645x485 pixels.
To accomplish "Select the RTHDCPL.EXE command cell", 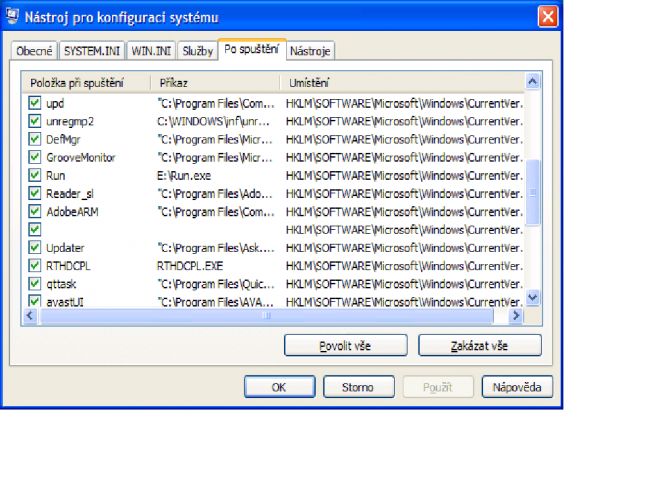I will (190, 266).
